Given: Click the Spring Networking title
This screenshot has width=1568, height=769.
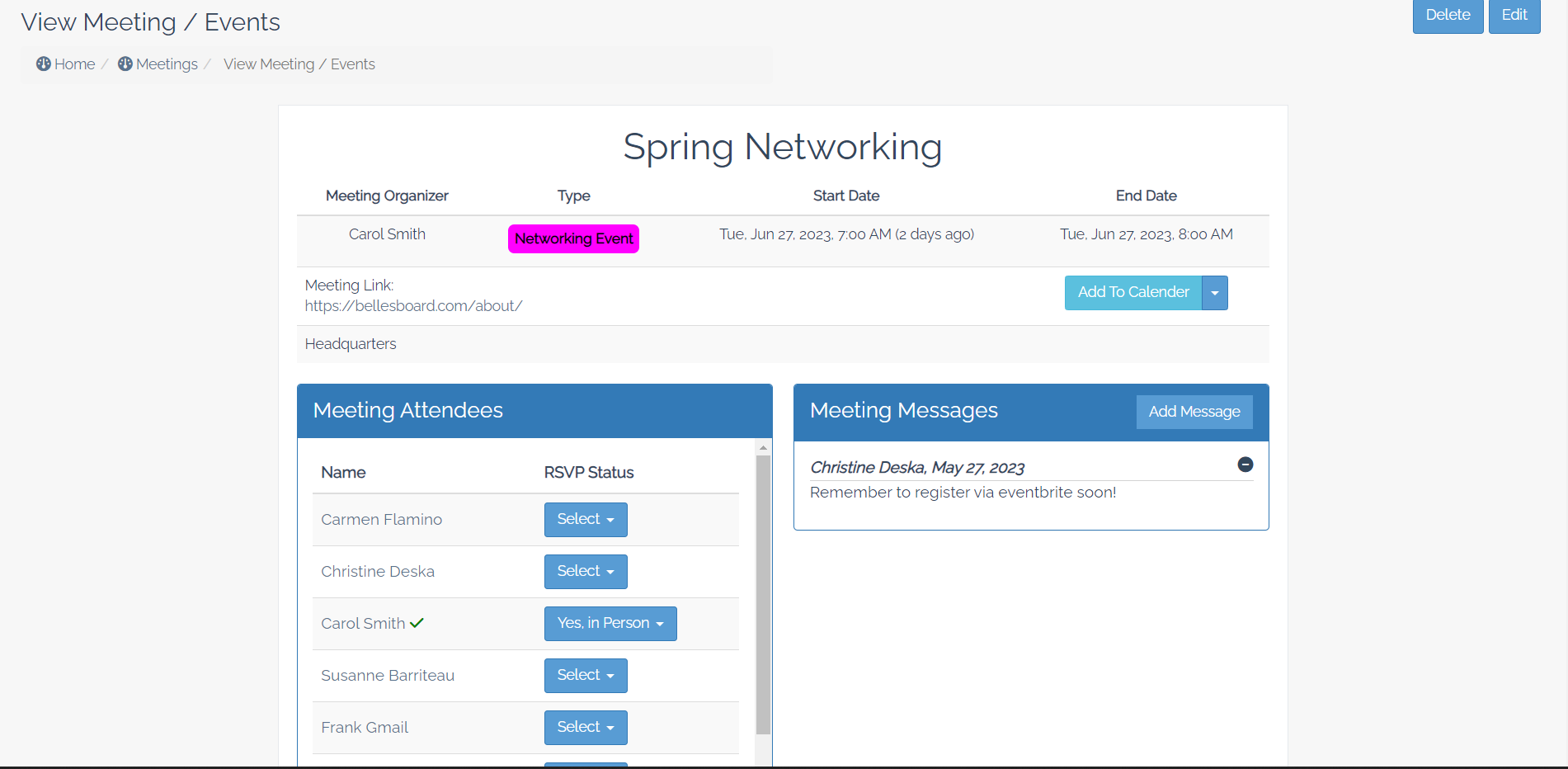Looking at the screenshot, I should tap(783, 148).
